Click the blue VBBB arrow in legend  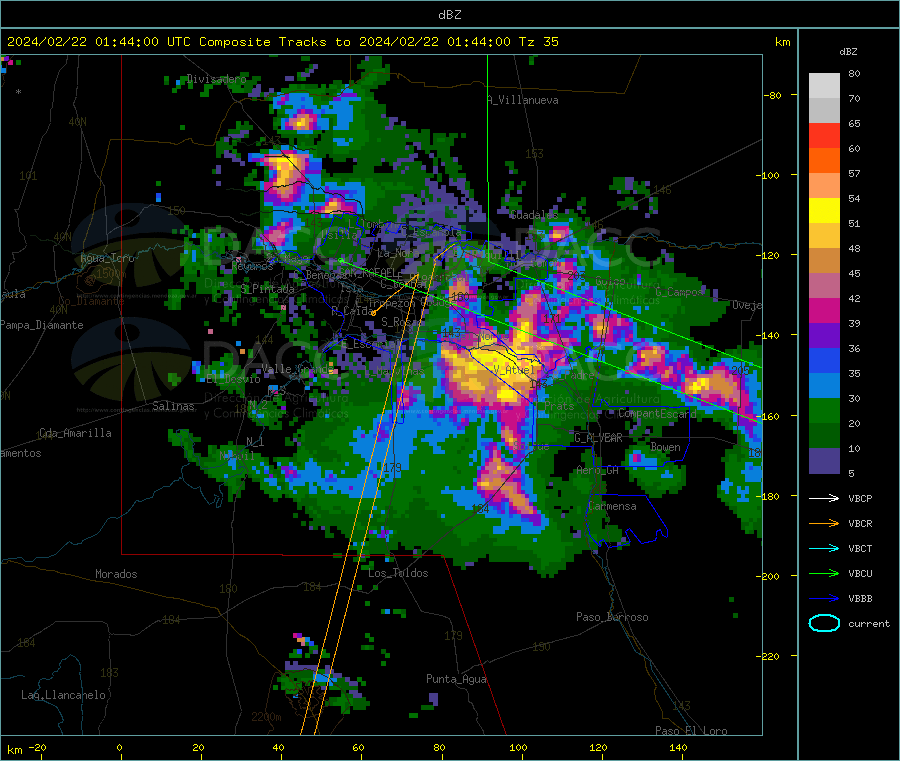[x=824, y=598]
